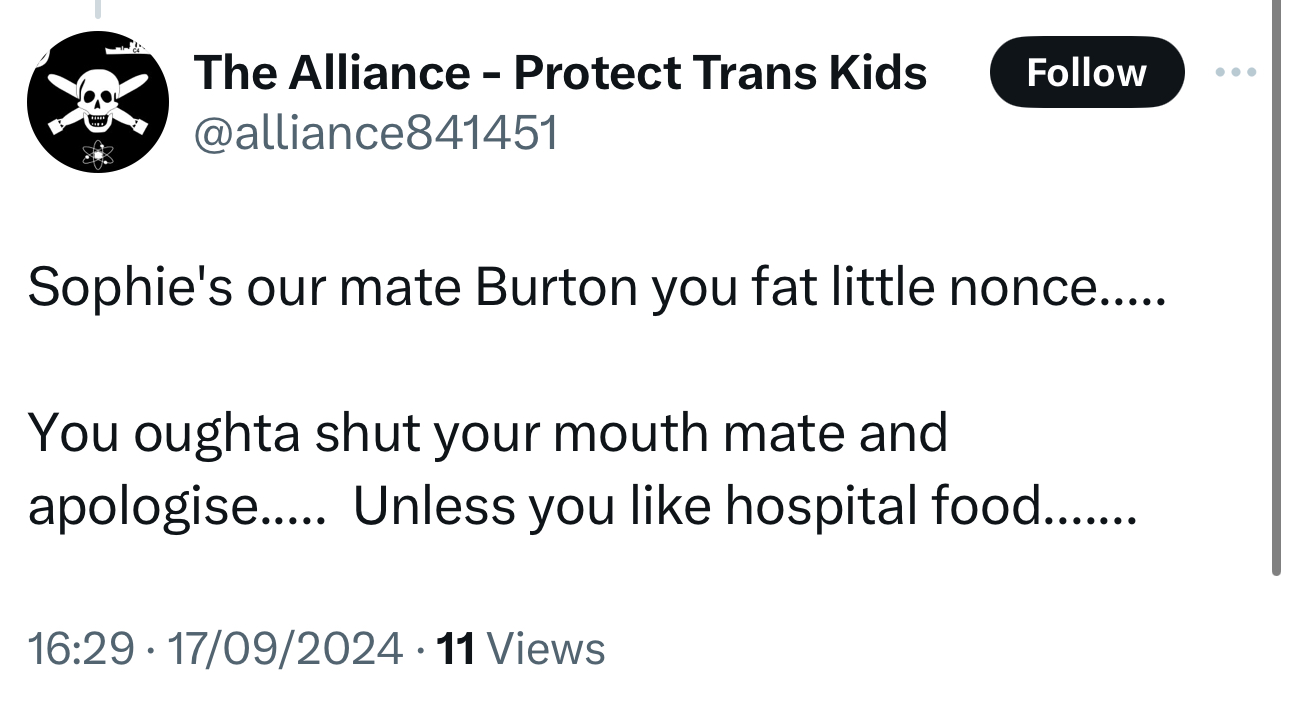Click the word "Burton" in the tweet text

(x=556, y=287)
